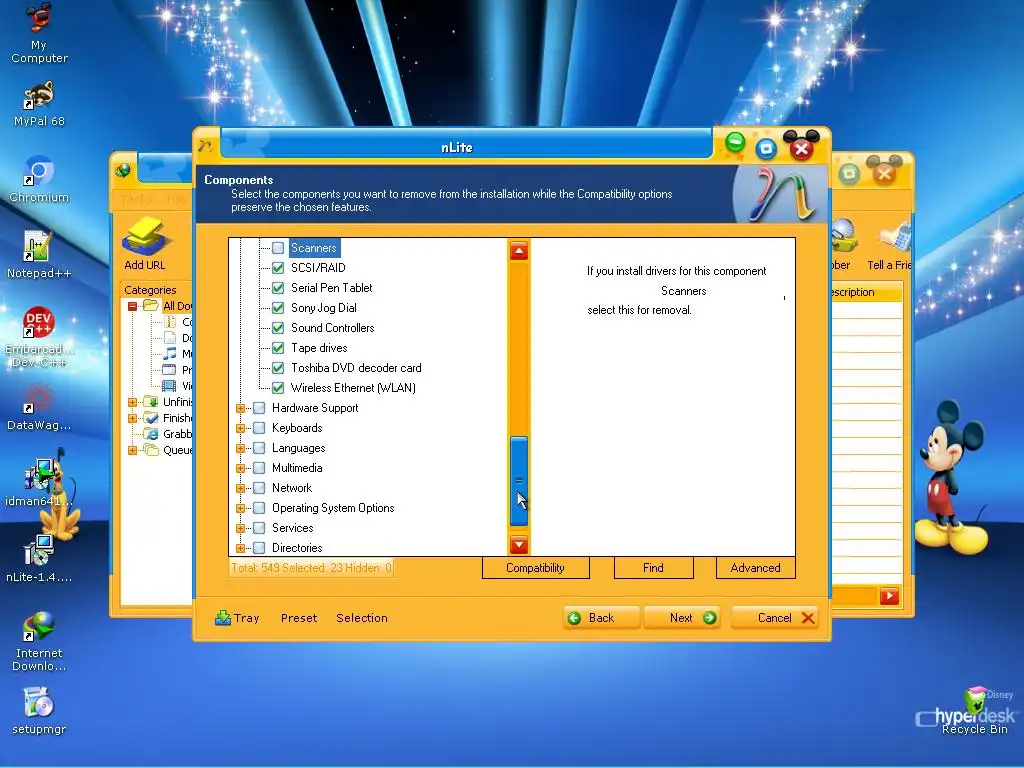Viewport: 1024px width, 768px height.
Task: Check the Network component checkbox
Action: tap(259, 488)
